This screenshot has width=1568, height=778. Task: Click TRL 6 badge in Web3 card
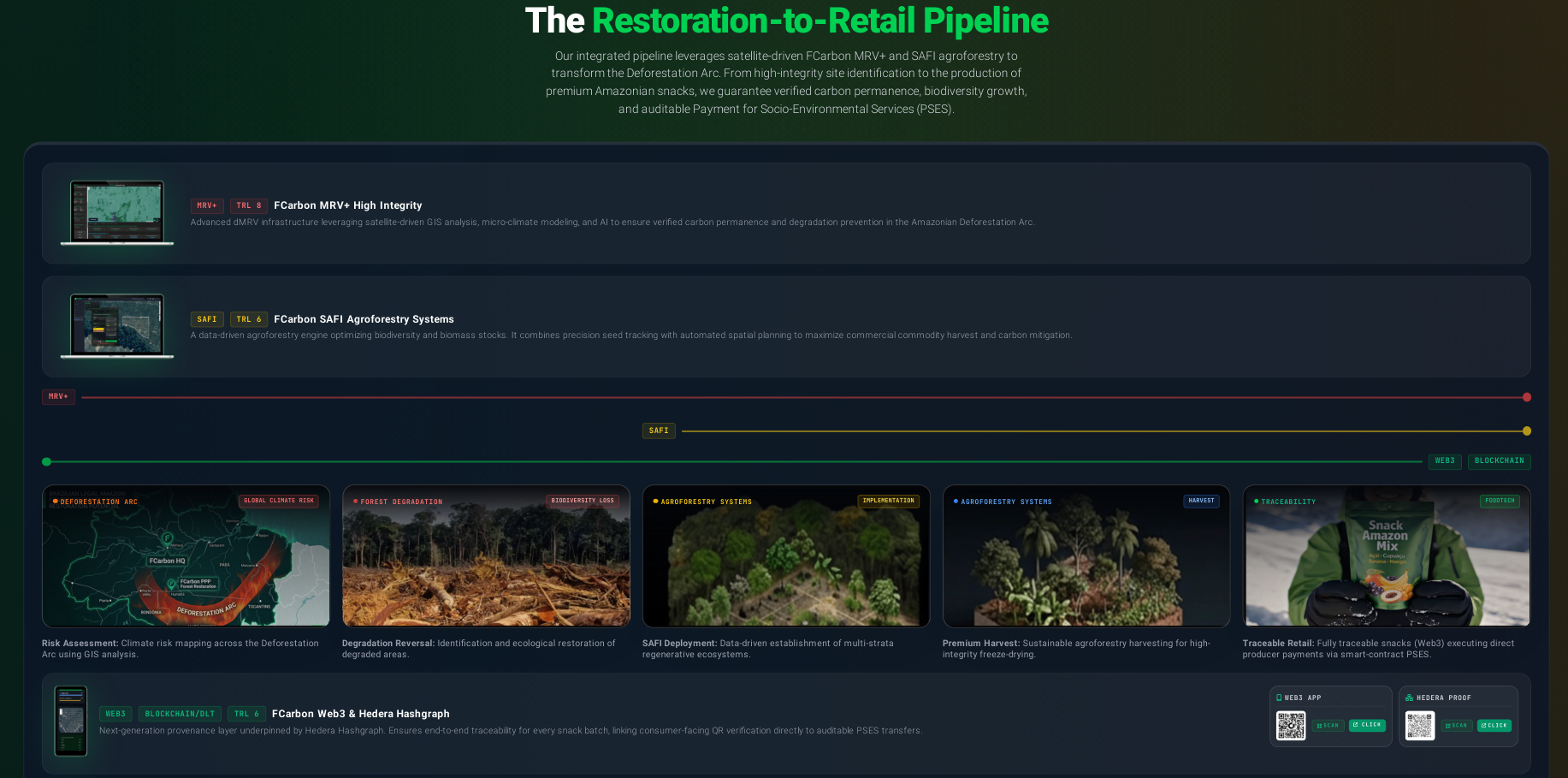(246, 714)
